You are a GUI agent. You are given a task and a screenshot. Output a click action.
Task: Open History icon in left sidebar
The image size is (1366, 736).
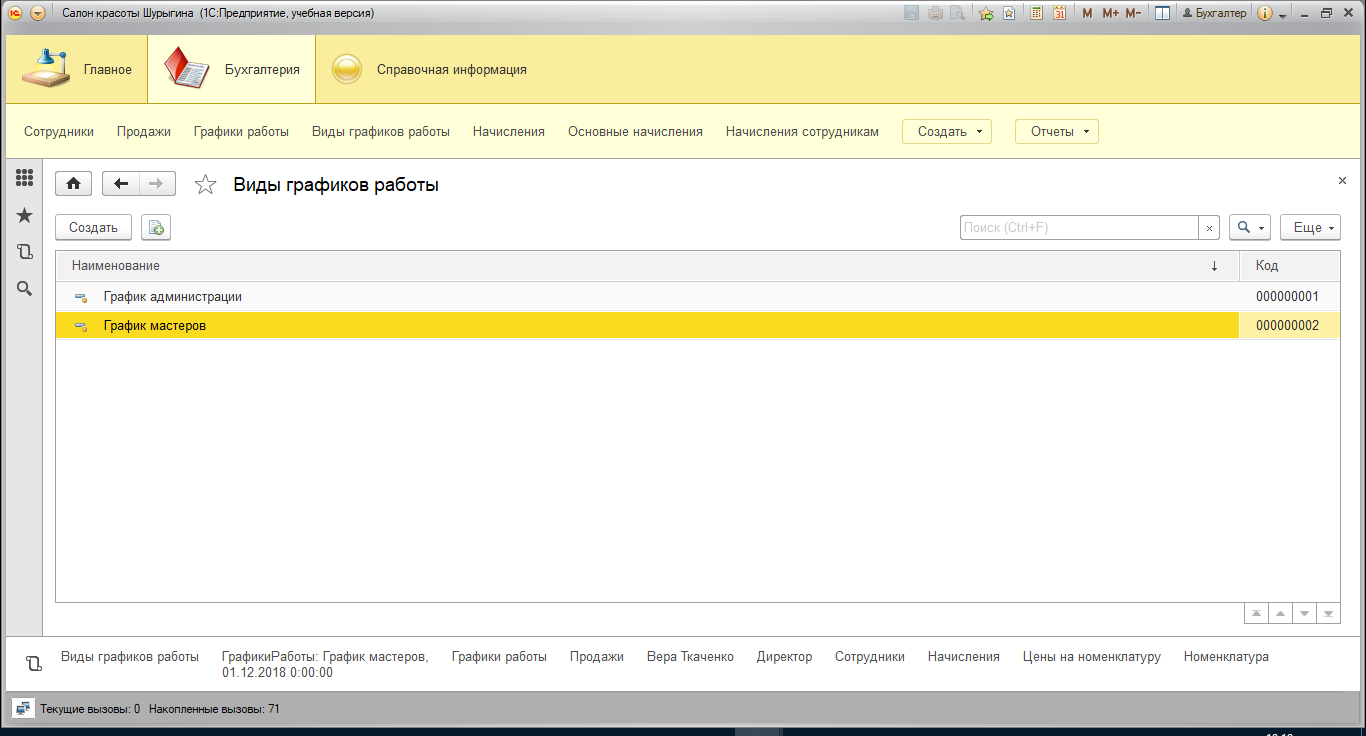point(25,252)
